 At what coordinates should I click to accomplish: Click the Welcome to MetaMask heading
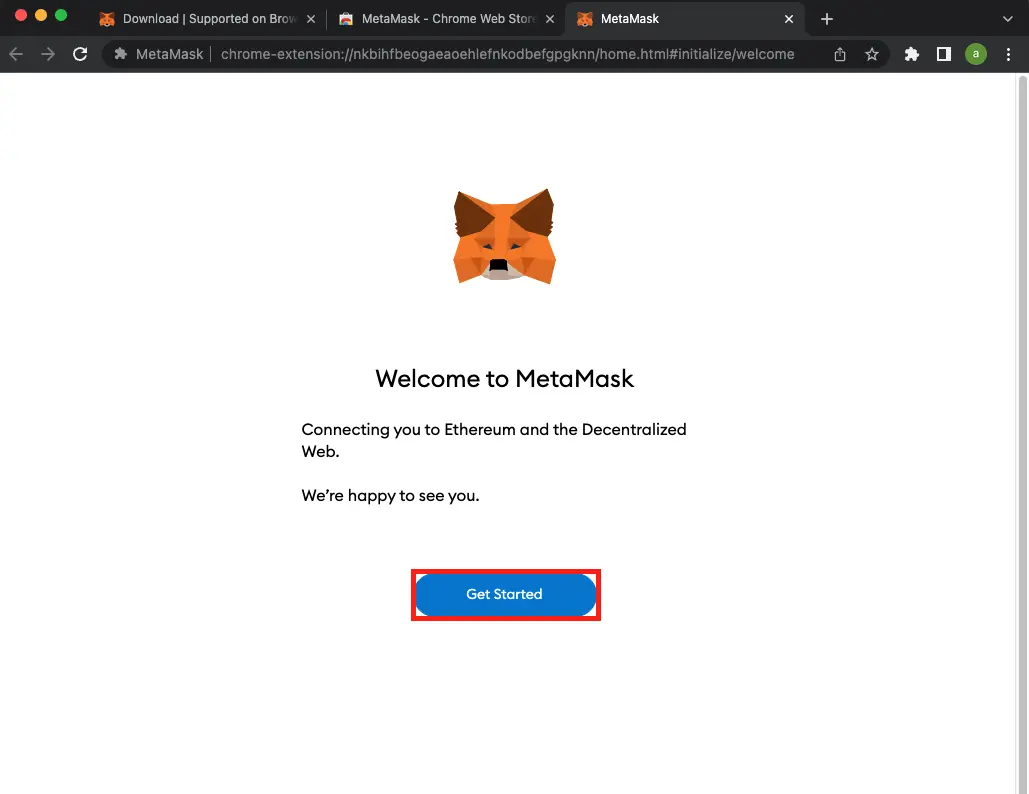click(x=504, y=379)
